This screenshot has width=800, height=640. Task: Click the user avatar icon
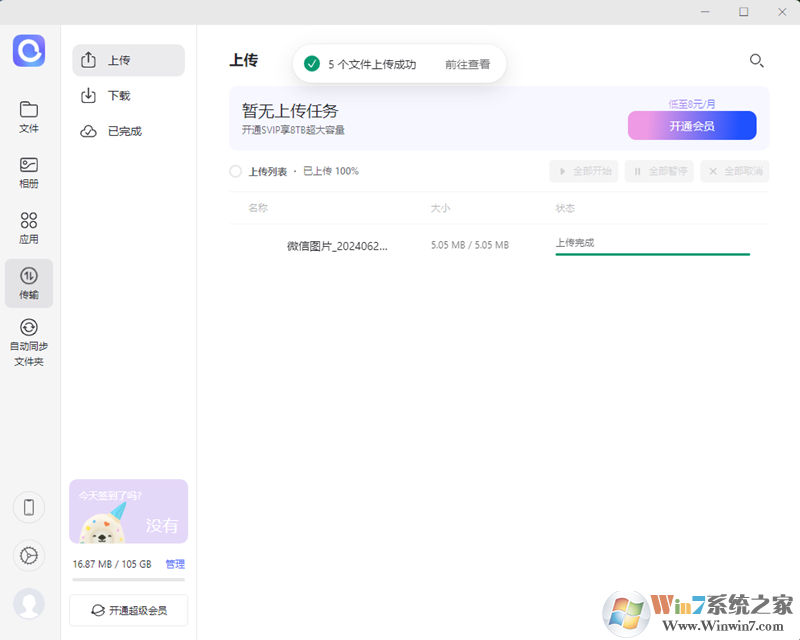coord(29,604)
